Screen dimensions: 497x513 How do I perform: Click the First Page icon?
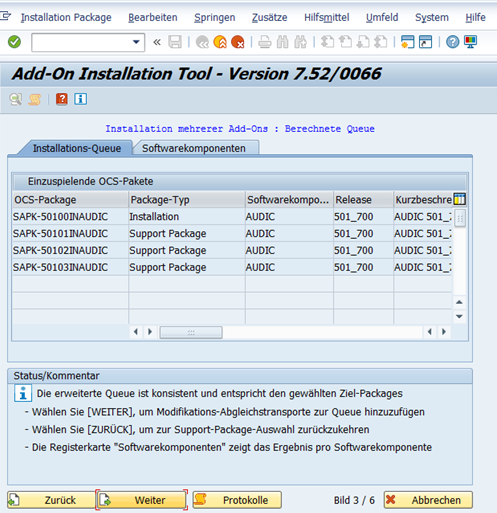[x=327, y=42]
